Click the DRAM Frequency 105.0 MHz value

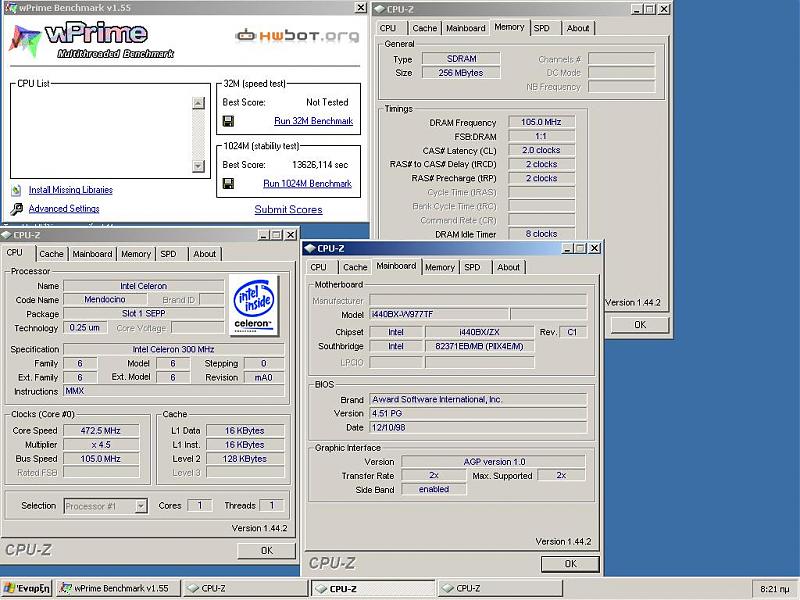pos(541,122)
